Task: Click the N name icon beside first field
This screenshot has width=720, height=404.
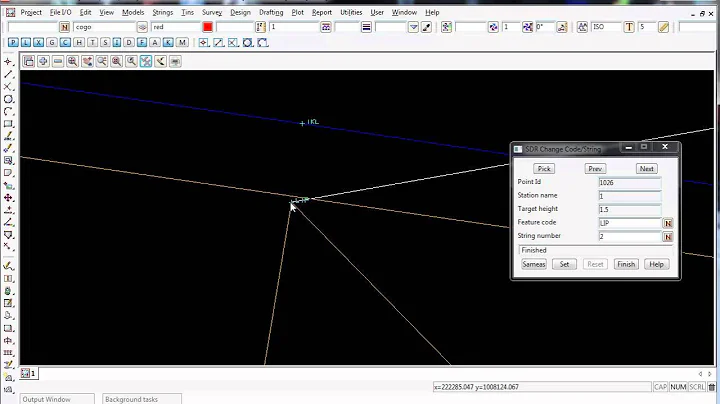Action: [x=64, y=27]
